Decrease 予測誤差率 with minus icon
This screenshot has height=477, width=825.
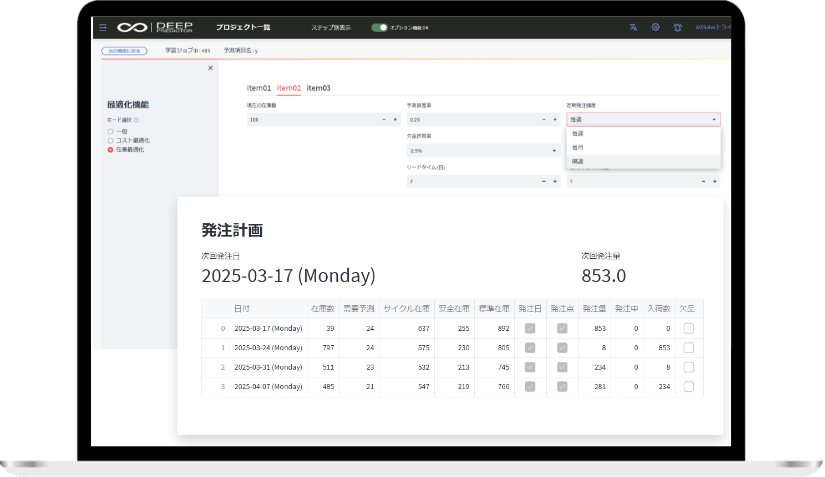pyautogui.click(x=543, y=119)
